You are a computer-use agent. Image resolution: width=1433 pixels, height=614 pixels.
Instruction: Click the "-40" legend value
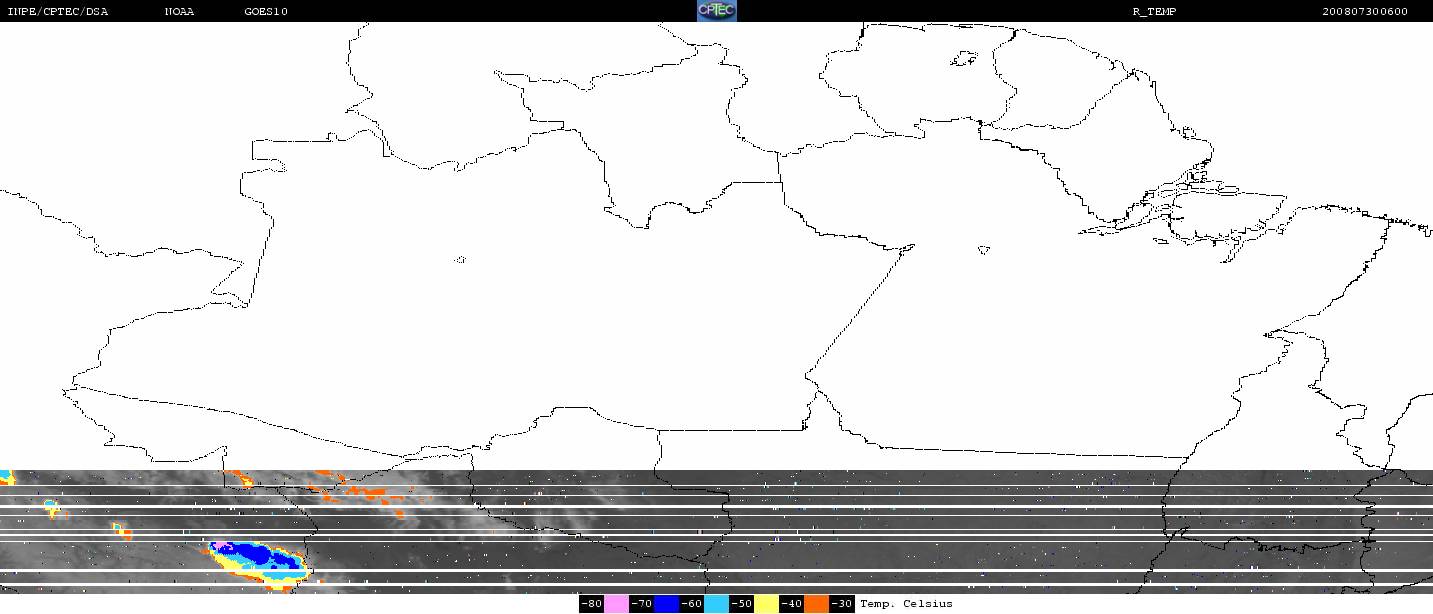coord(791,604)
